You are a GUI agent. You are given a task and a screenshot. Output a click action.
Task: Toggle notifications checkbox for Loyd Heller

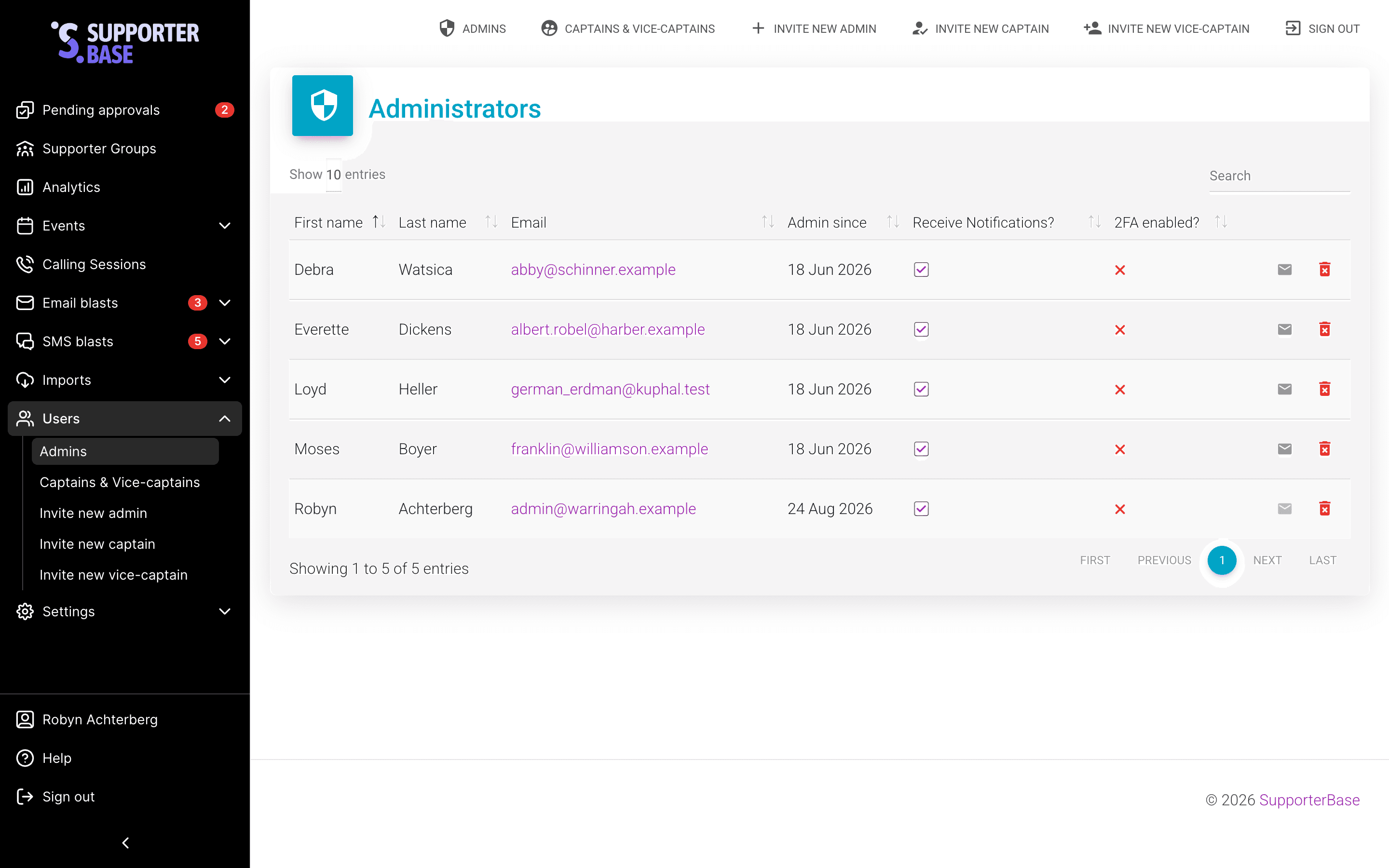(921, 389)
